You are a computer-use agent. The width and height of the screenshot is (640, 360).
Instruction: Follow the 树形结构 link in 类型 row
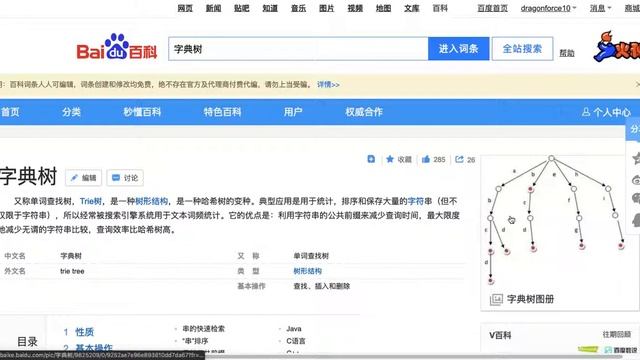pos(307,271)
